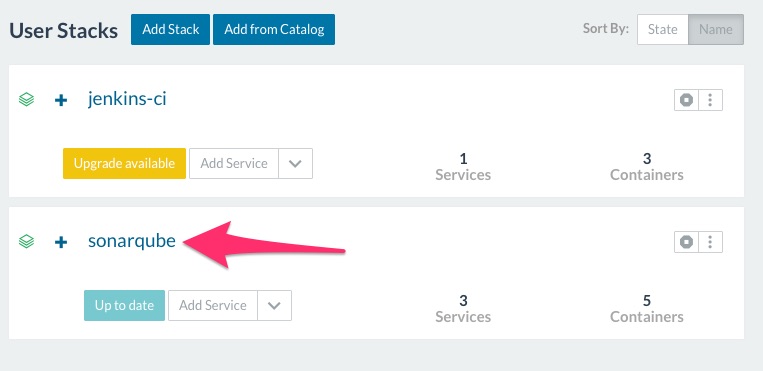
Task: Click Add from Catalog button
Action: [x=274, y=29]
